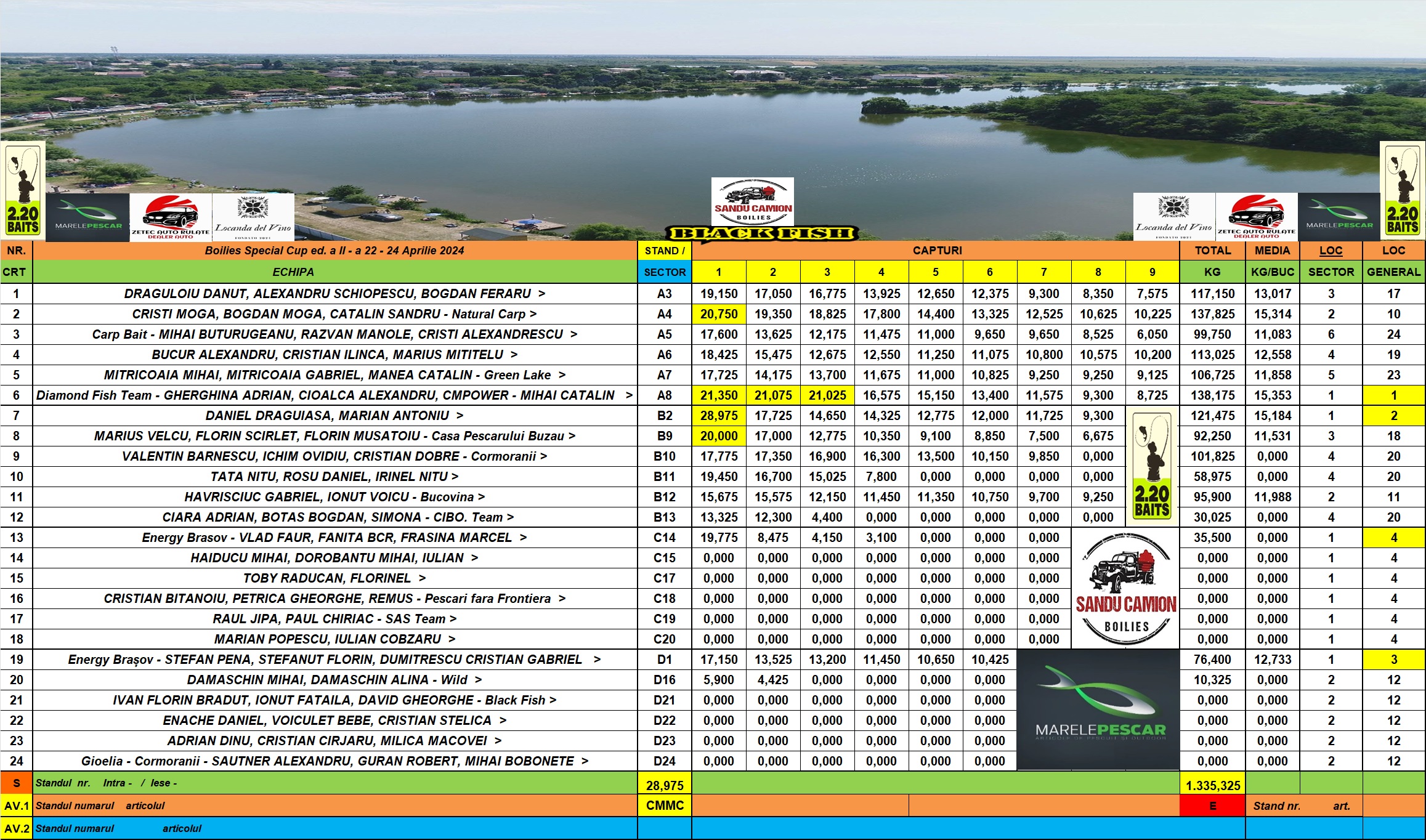Click total KG value 76,400

1212,660
